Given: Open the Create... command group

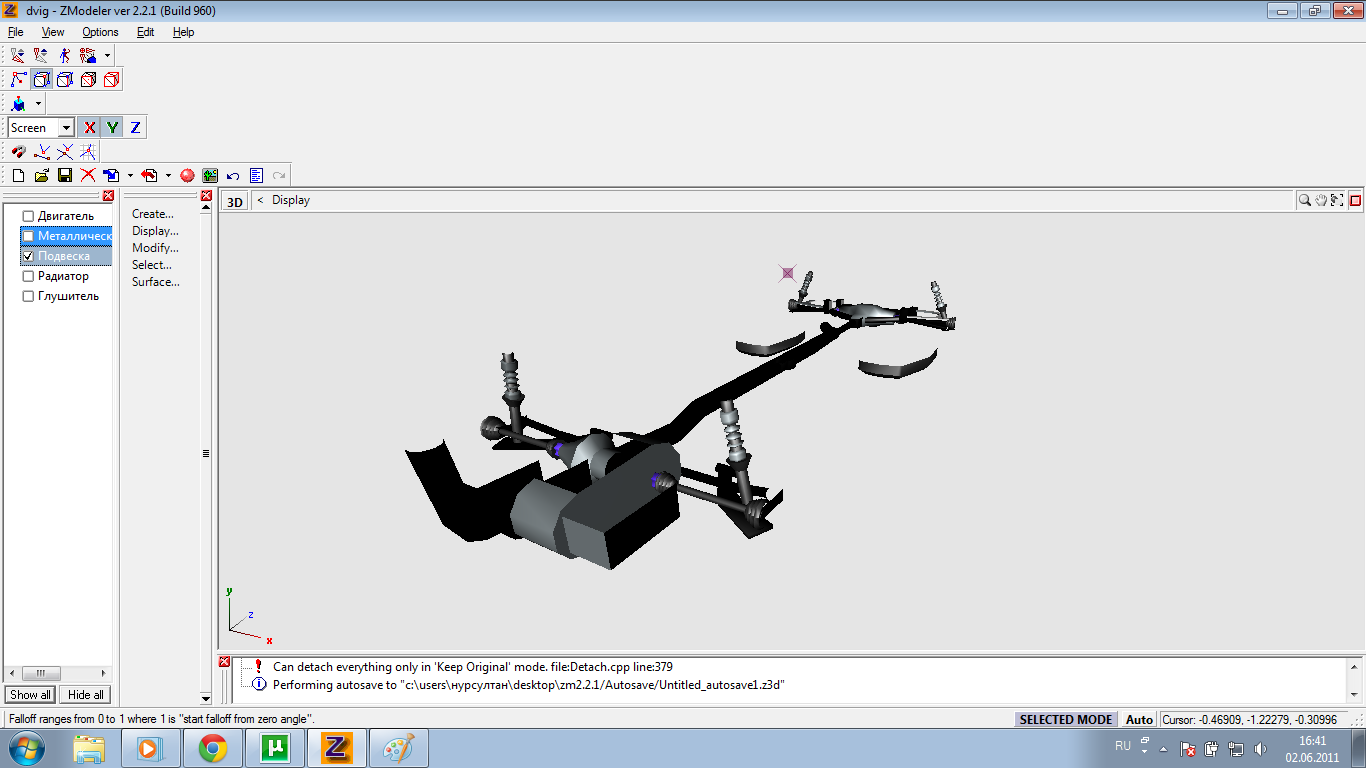Looking at the screenshot, I should click(153, 214).
